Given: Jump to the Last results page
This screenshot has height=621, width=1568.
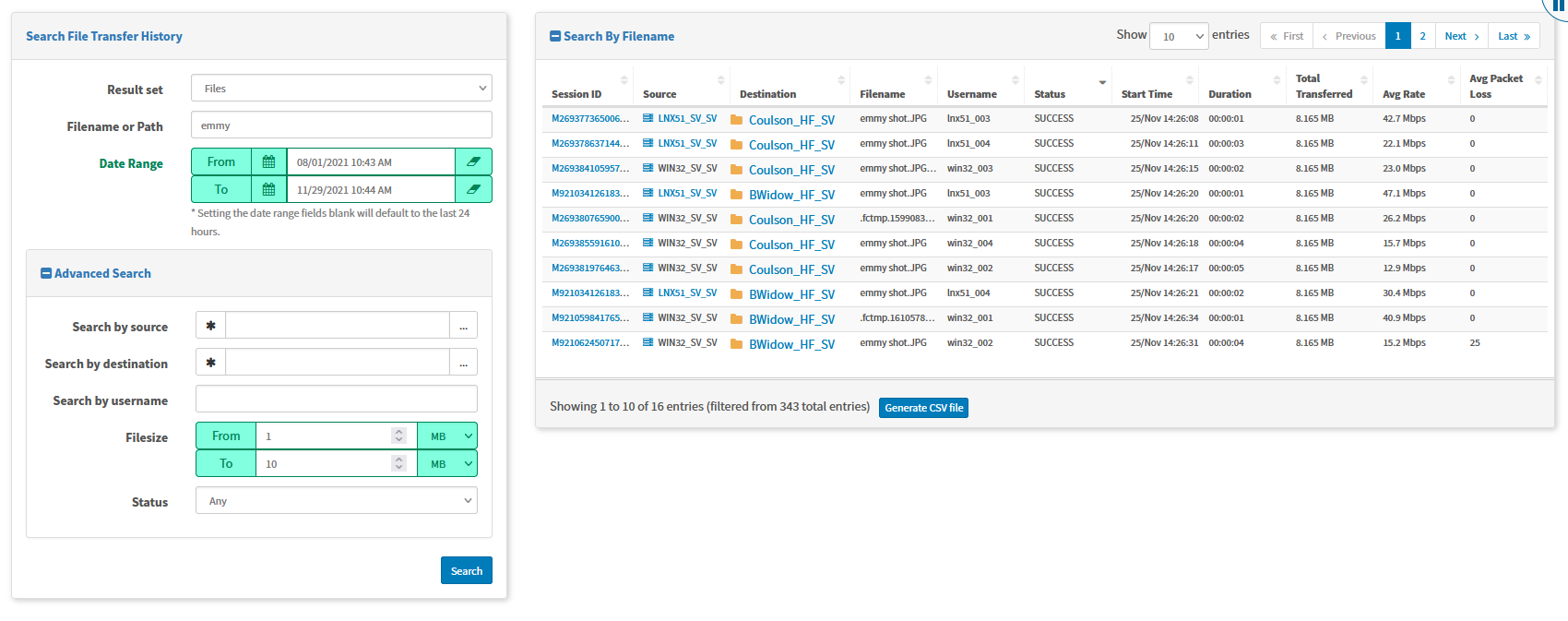Looking at the screenshot, I should point(1515,36).
